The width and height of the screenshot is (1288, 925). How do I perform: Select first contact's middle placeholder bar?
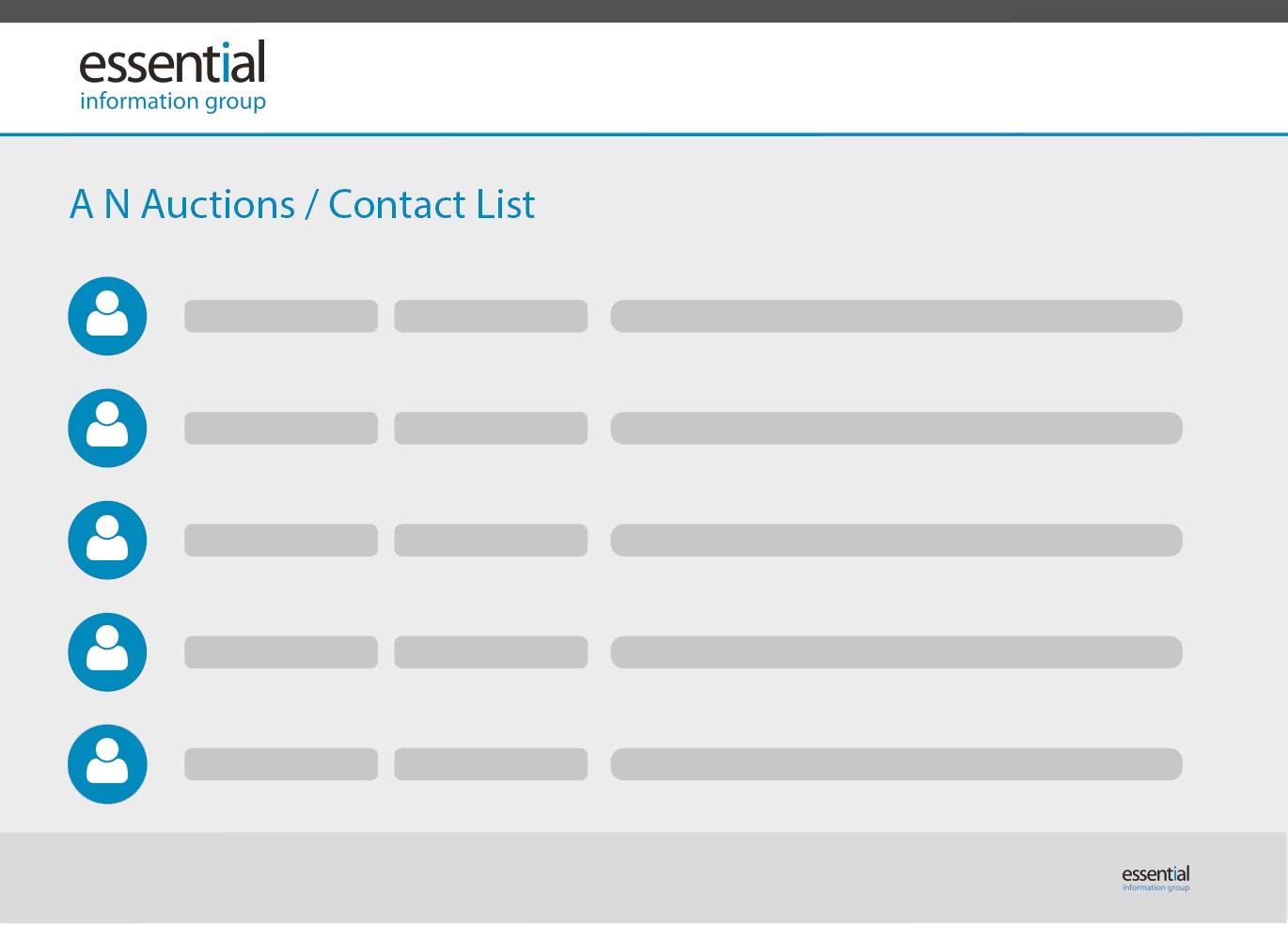(491, 316)
